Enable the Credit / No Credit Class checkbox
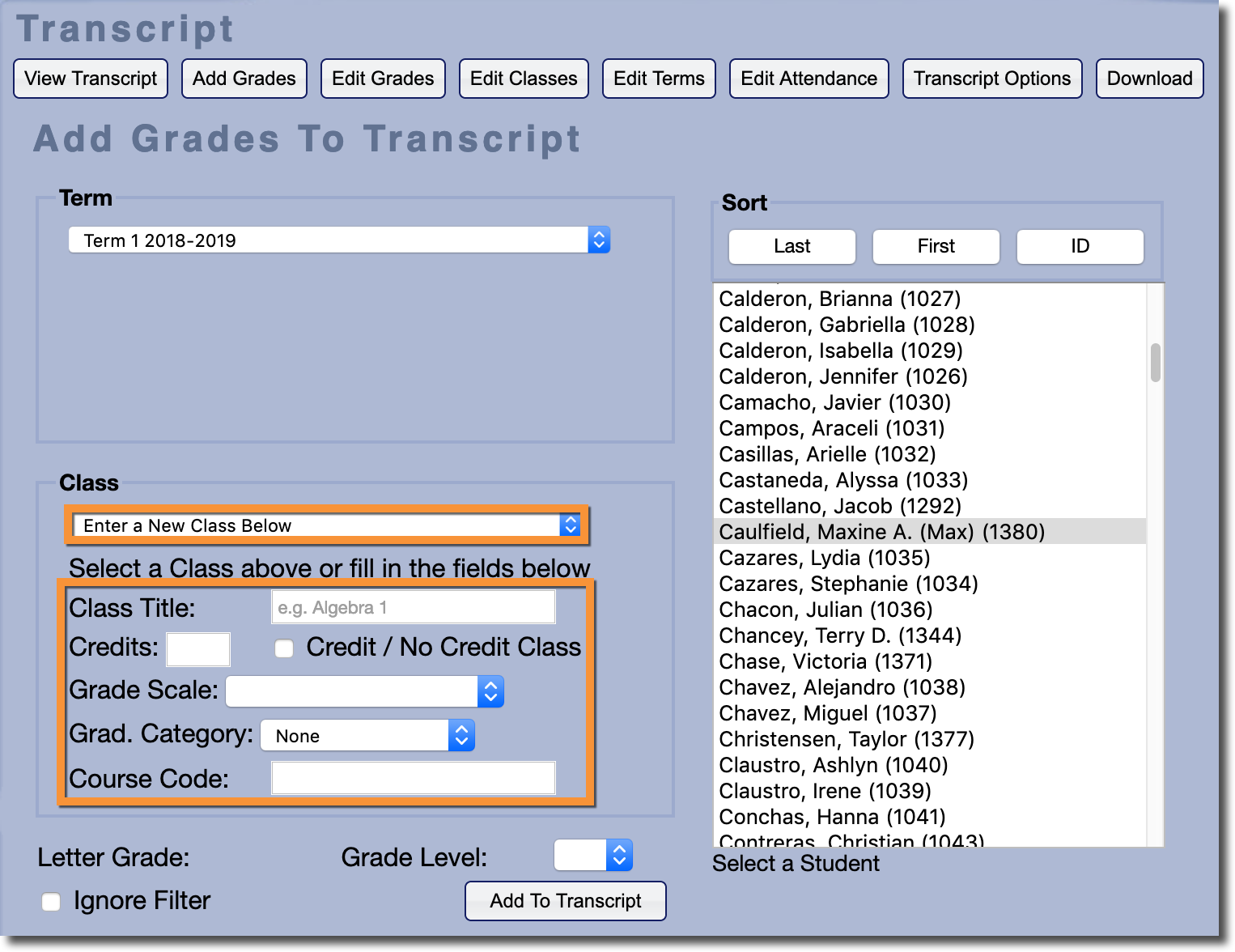The width and height of the screenshot is (1235, 952). (284, 648)
